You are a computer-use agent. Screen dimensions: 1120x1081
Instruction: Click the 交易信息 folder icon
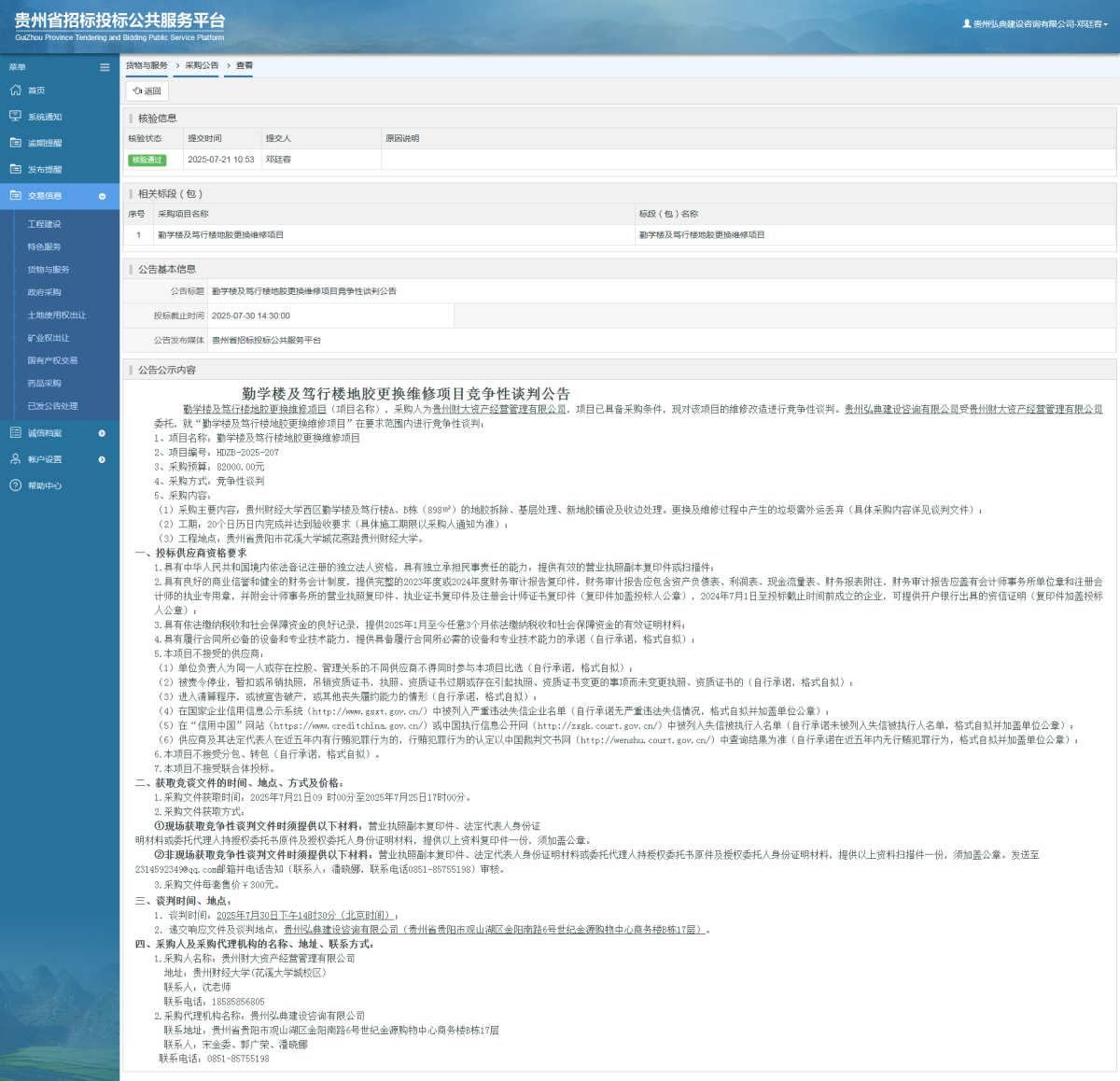point(15,196)
